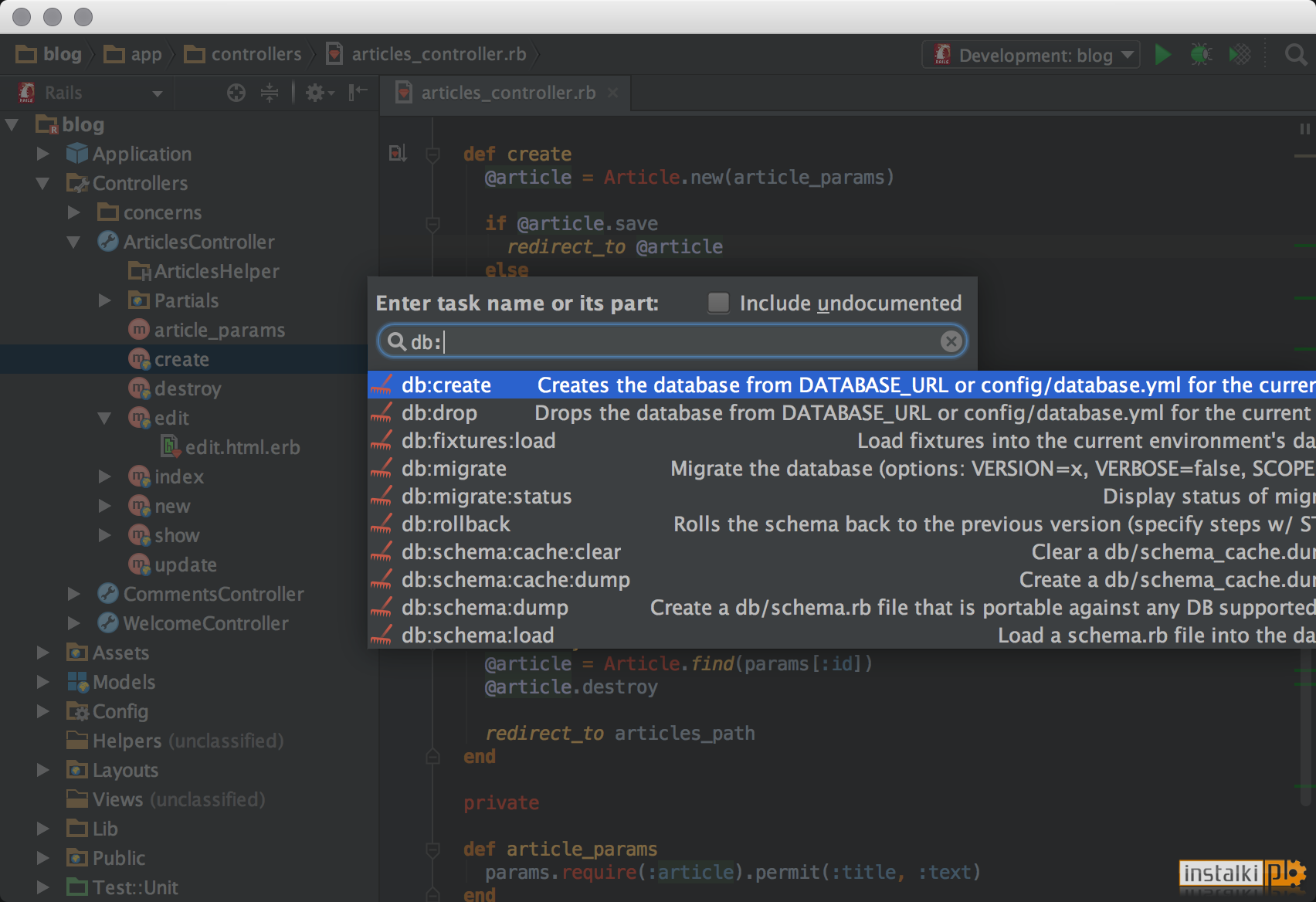
Task: Click scroll from source target icon
Action: (x=236, y=93)
